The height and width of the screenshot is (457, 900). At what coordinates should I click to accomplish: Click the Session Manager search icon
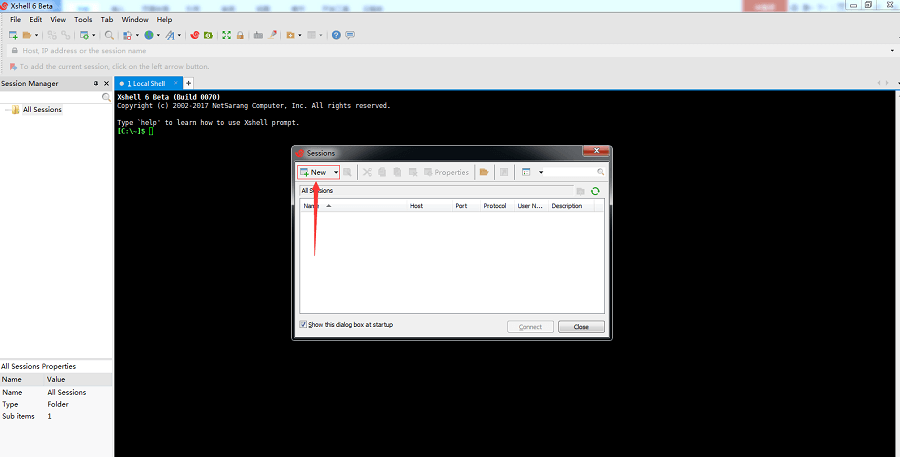106,97
